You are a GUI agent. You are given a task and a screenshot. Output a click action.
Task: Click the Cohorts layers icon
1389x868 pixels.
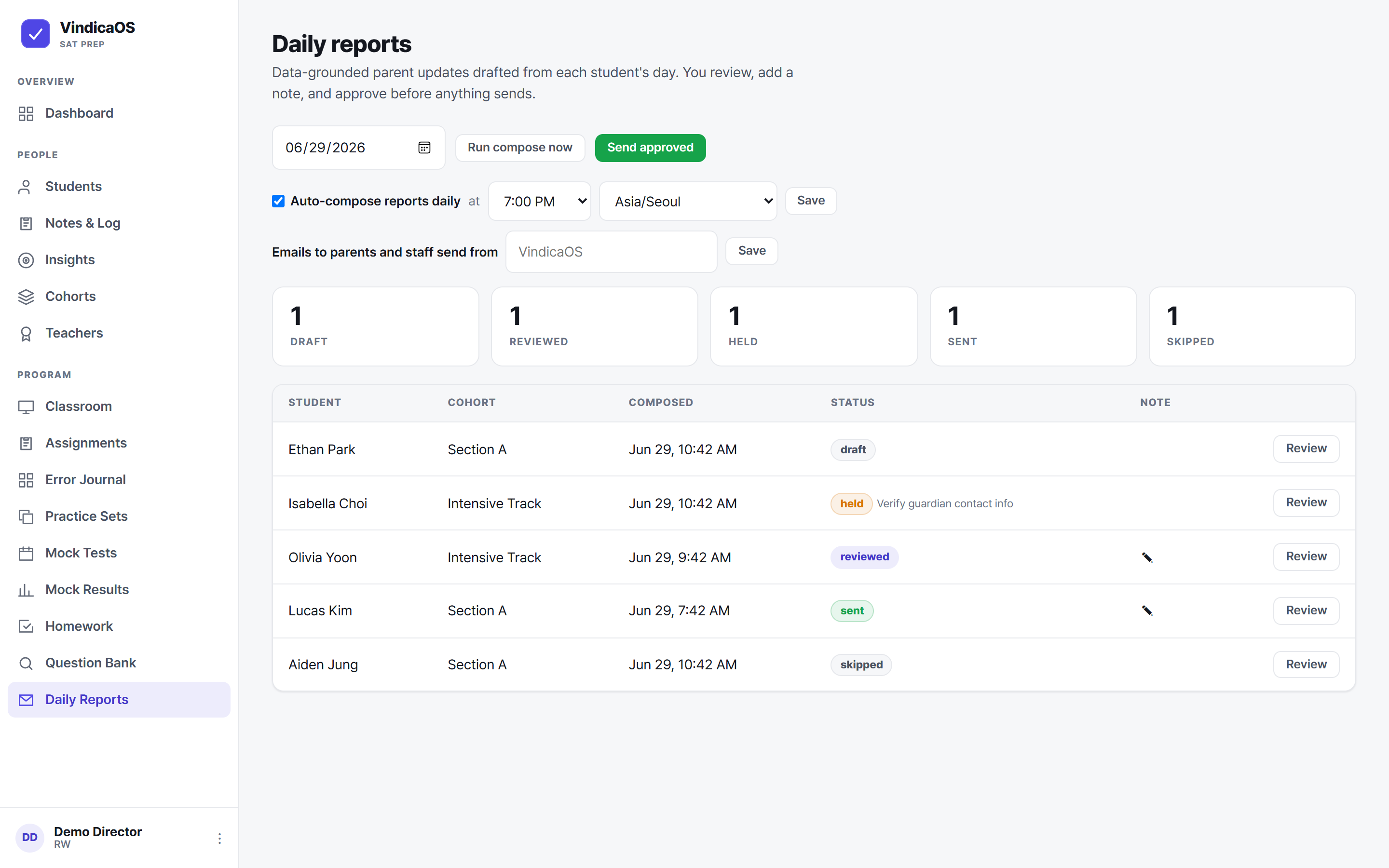pyautogui.click(x=26, y=298)
